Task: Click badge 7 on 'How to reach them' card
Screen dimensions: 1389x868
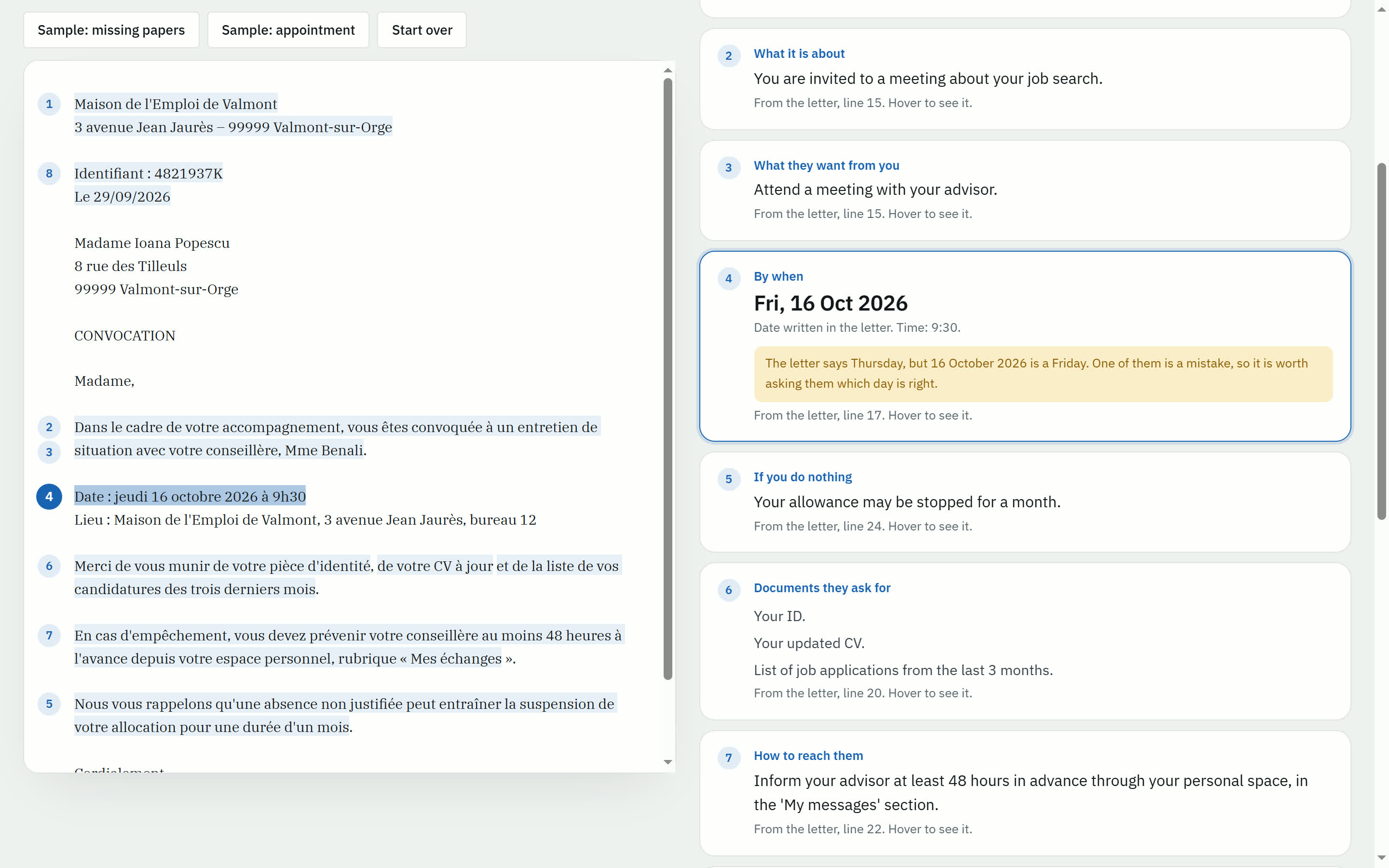Action: (x=729, y=758)
